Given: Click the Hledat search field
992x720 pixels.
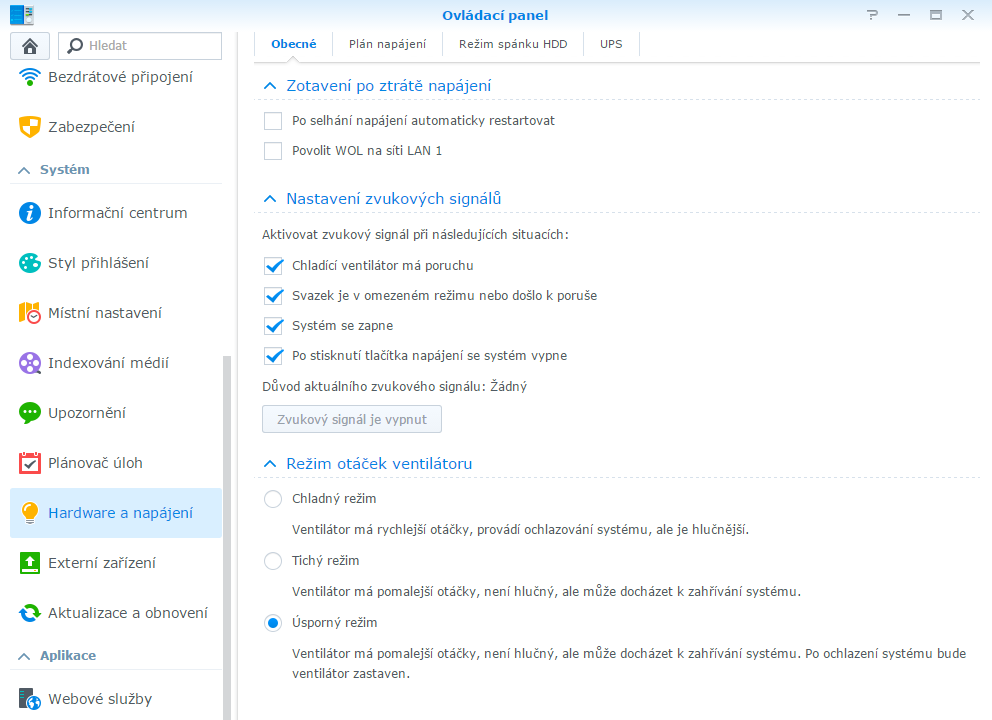Looking at the screenshot, I should click(x=140, y=46).
